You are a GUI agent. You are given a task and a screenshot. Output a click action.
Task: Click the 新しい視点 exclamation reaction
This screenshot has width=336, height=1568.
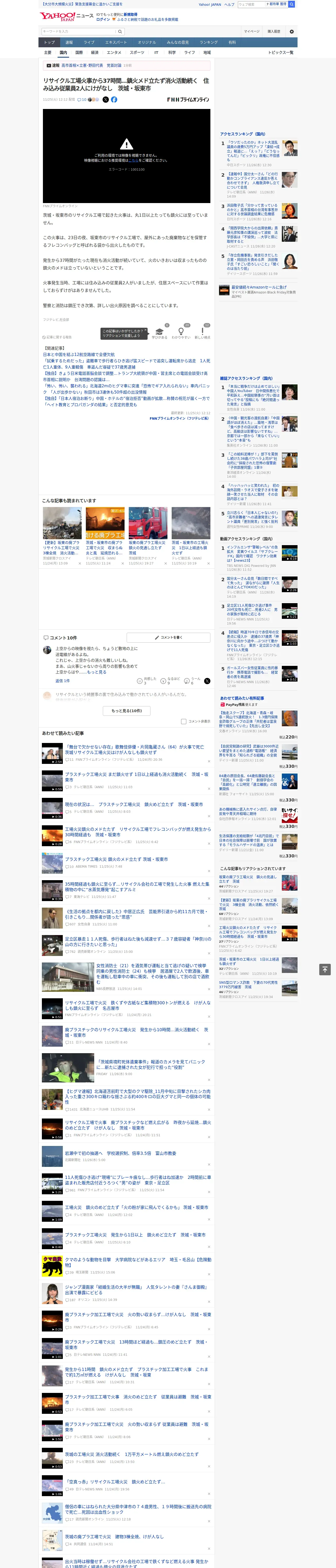point(203,331)
